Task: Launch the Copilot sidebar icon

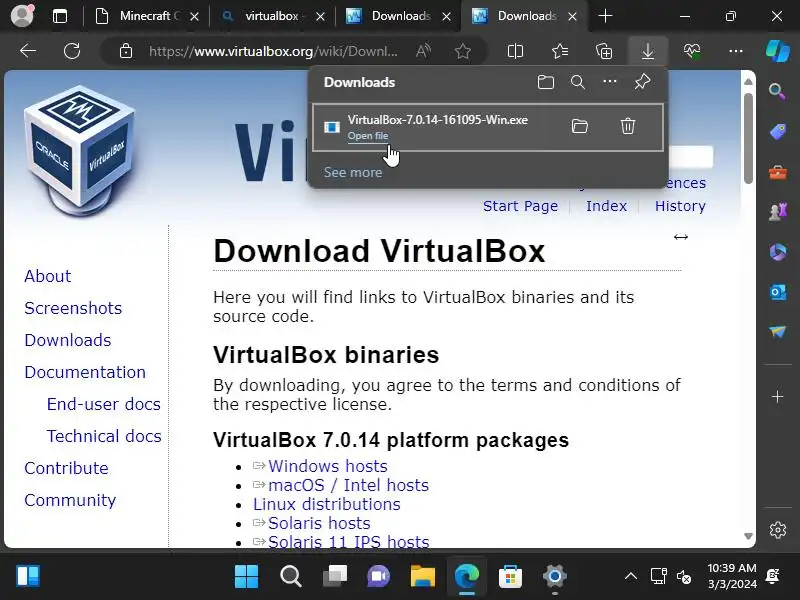Action: (778, 51)
